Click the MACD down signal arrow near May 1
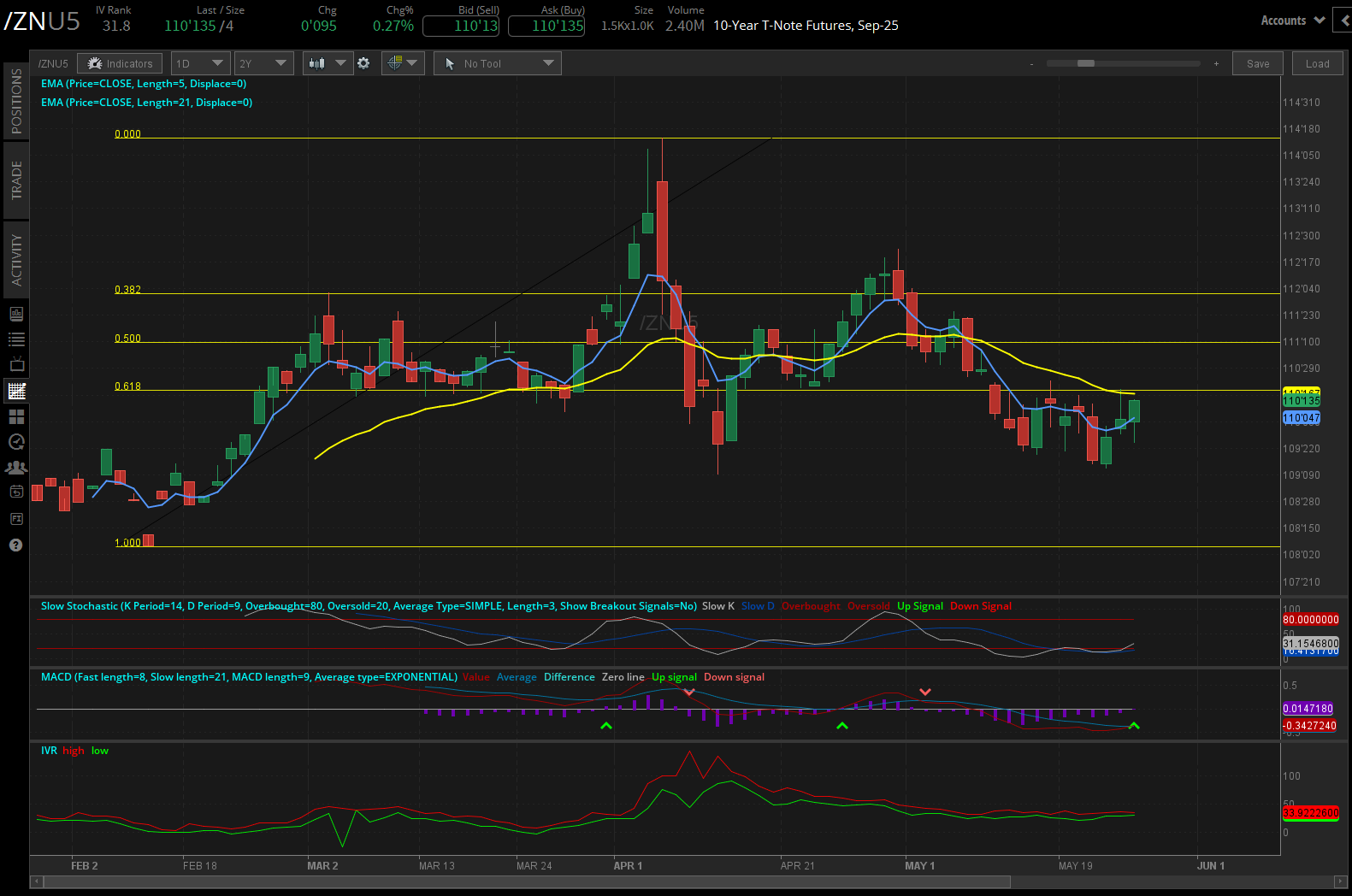1352x896 pixels. (925, 692)
